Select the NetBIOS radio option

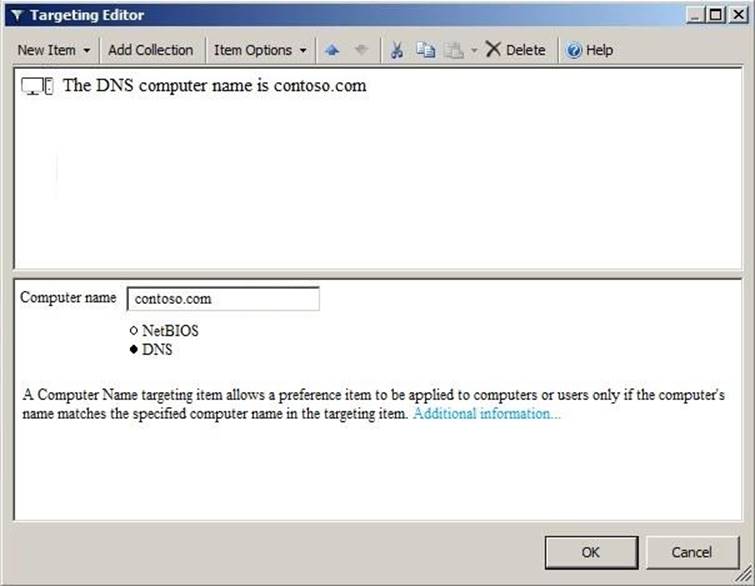click(x=133, y=330)
